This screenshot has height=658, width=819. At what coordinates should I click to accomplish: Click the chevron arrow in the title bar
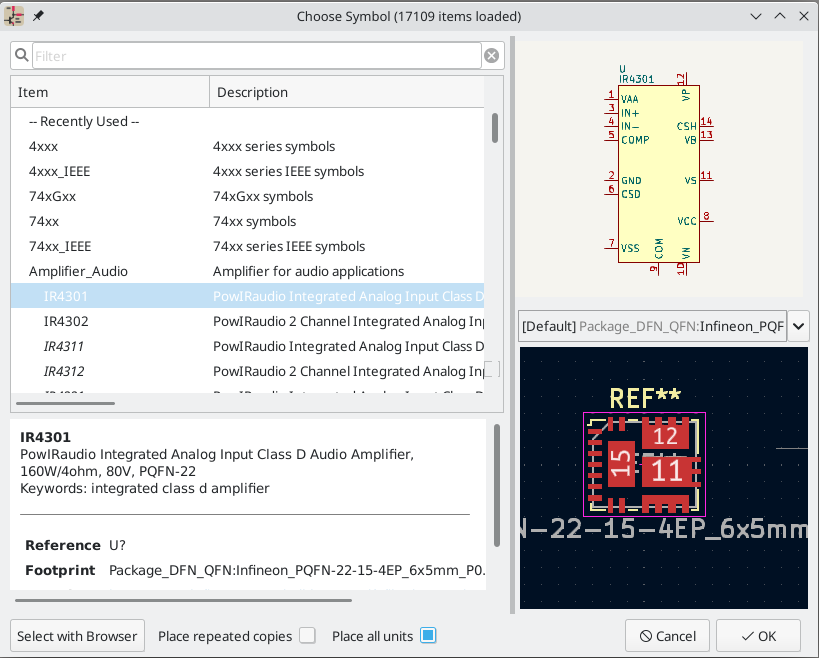(x=756, y=16)
